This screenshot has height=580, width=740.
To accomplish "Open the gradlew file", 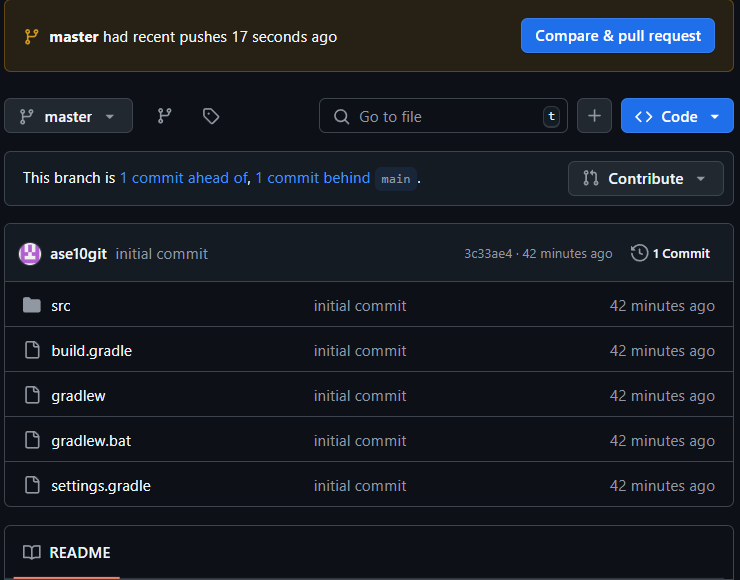I will [x=78, y=396].
